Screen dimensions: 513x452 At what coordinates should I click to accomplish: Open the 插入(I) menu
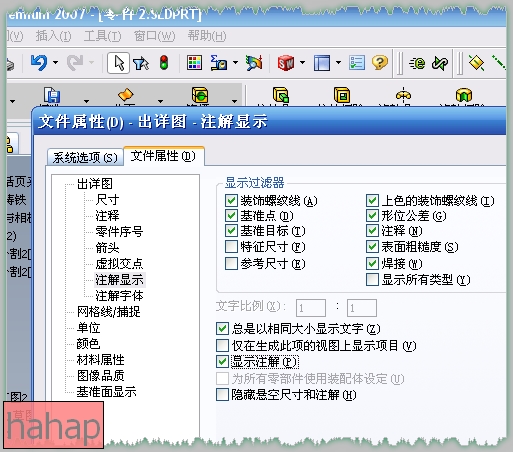click(x=53, y=36)
